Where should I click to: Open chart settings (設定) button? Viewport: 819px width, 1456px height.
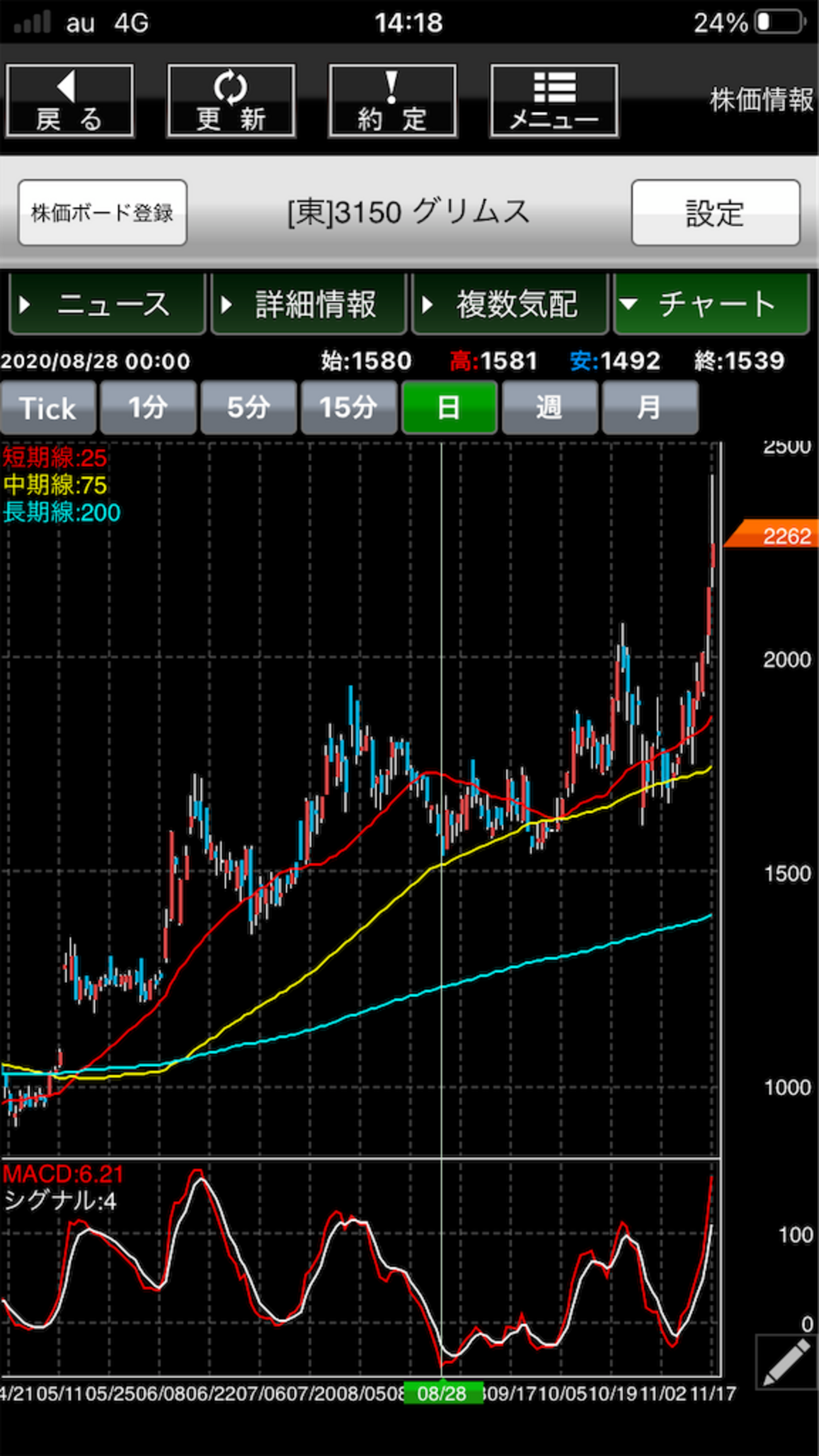pos(716,212)
